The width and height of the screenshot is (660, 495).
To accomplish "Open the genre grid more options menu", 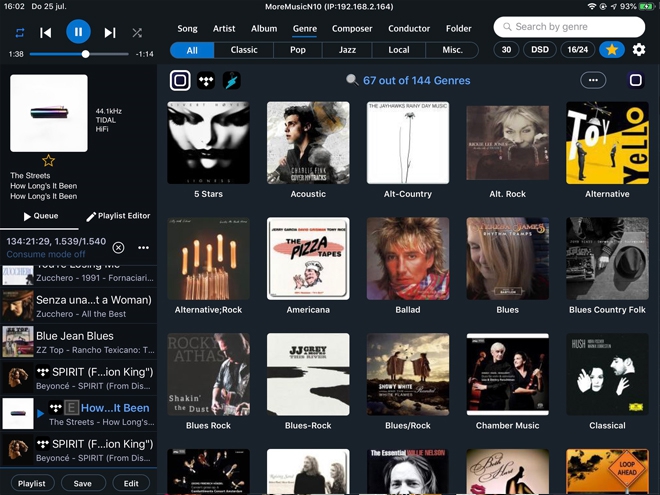I will pyautogui.click(x=593, y=80).
